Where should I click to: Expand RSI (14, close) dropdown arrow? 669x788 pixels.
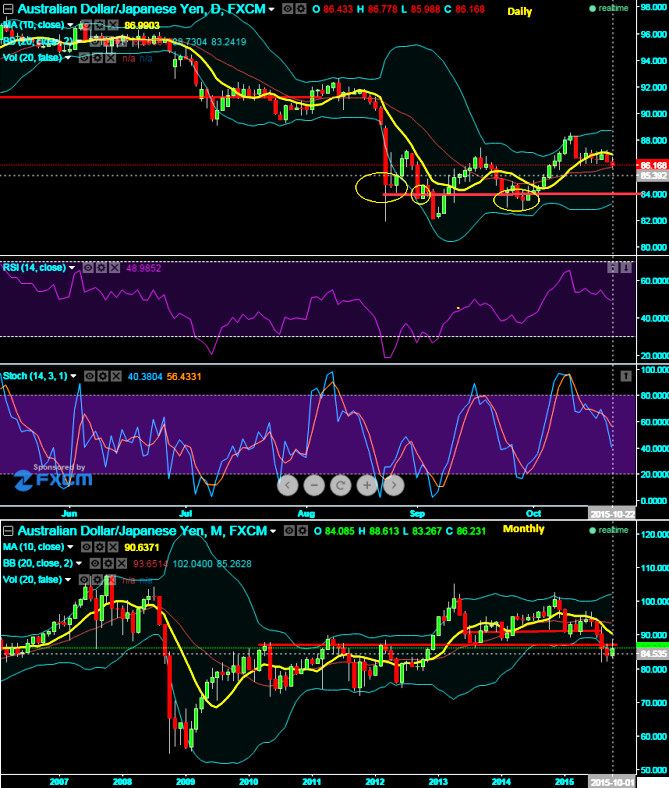(72, 268)
